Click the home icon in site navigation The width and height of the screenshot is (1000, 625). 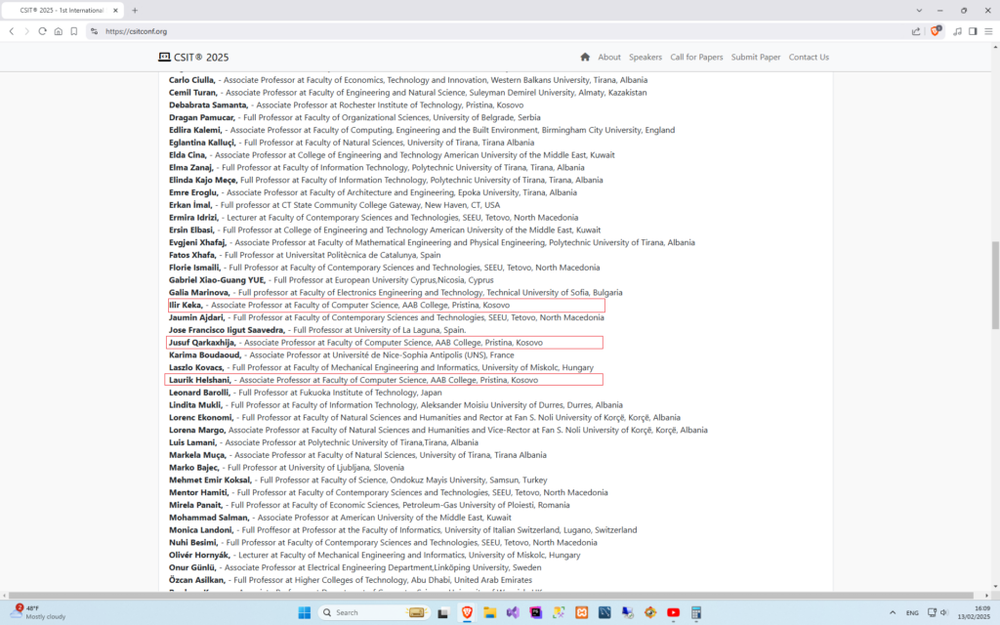coord(585,57)
